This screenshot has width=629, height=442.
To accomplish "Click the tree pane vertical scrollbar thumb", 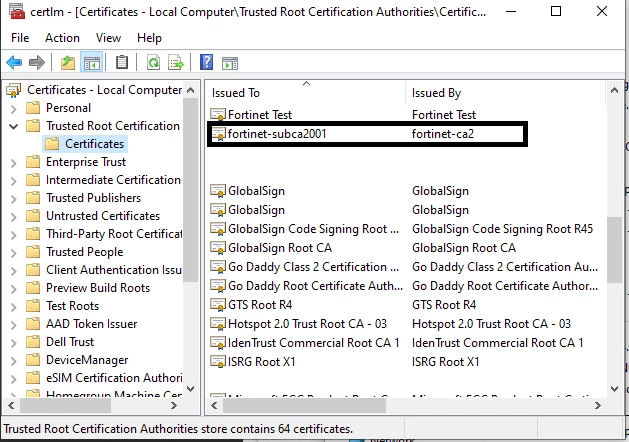I will (191, 189).
